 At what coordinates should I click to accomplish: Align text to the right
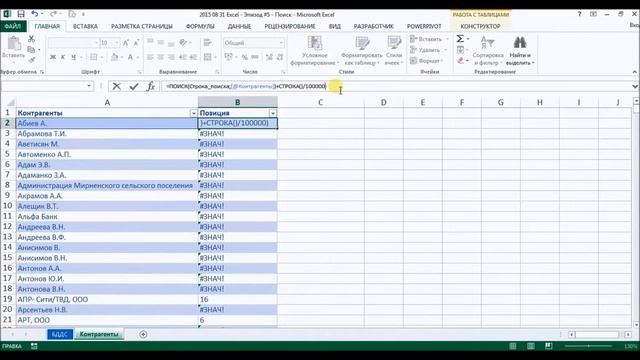[x=171, y=57]
